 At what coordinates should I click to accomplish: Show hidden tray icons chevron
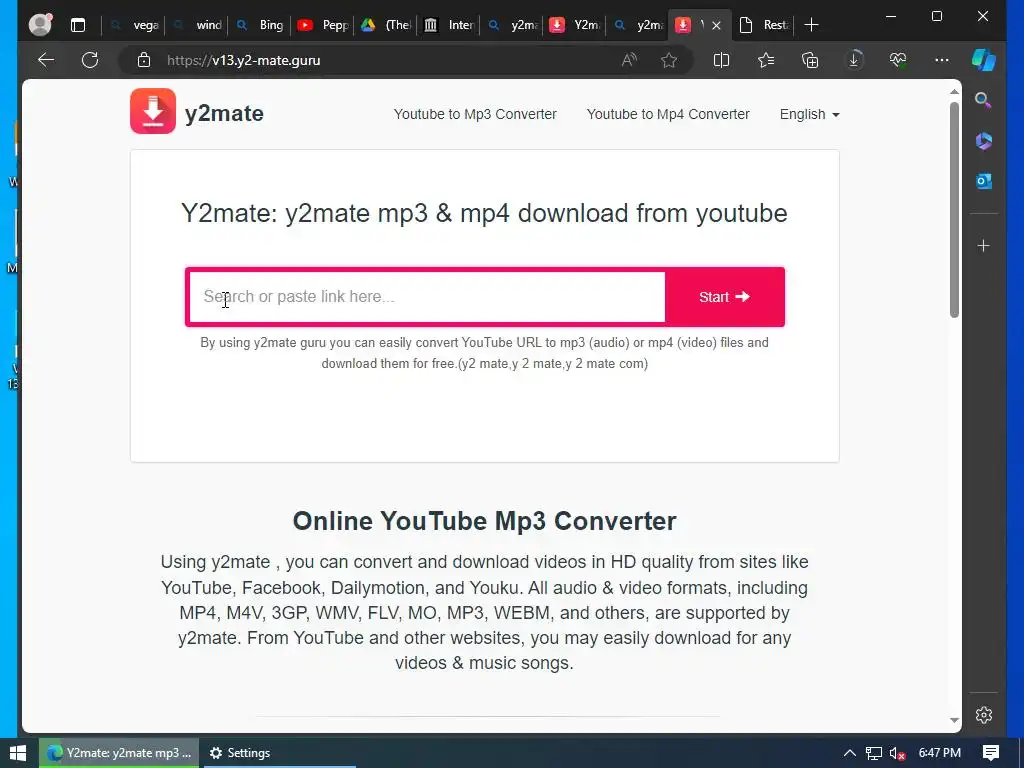click(850, 753)
